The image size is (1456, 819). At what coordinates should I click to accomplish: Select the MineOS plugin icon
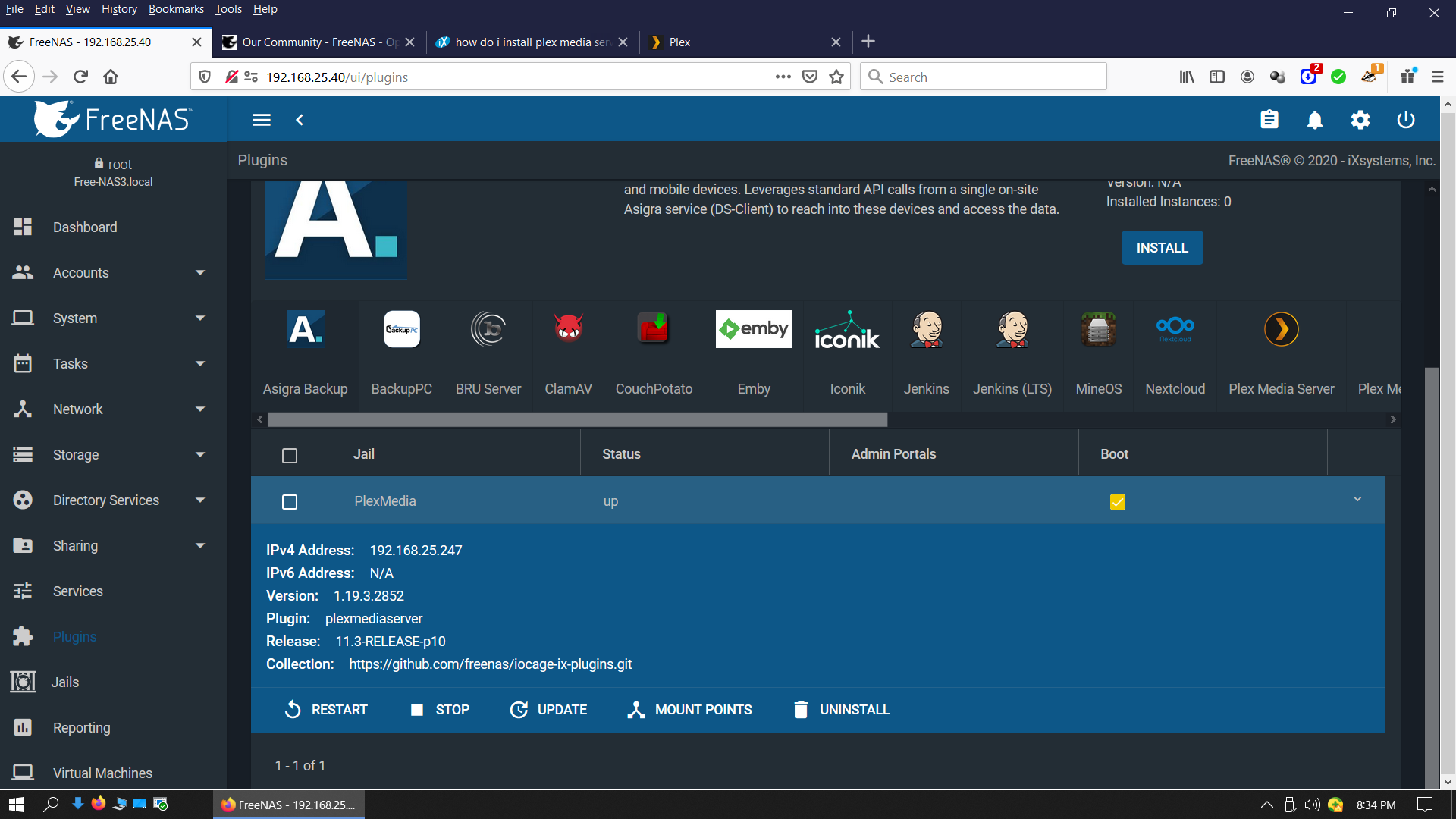pos(1099,329)
